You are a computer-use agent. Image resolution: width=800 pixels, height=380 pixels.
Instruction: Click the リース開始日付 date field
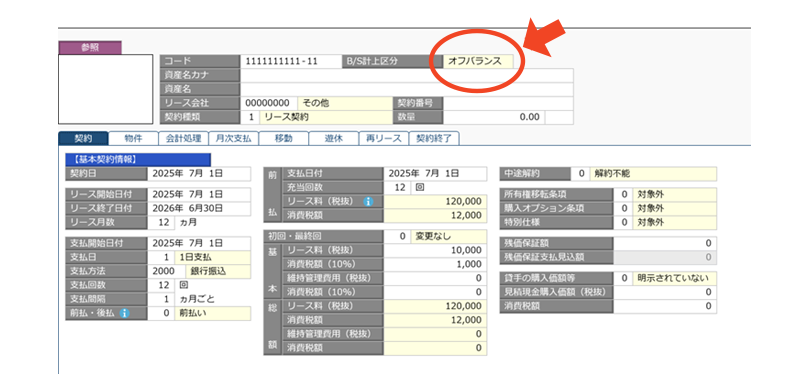[x=199, y=194]
